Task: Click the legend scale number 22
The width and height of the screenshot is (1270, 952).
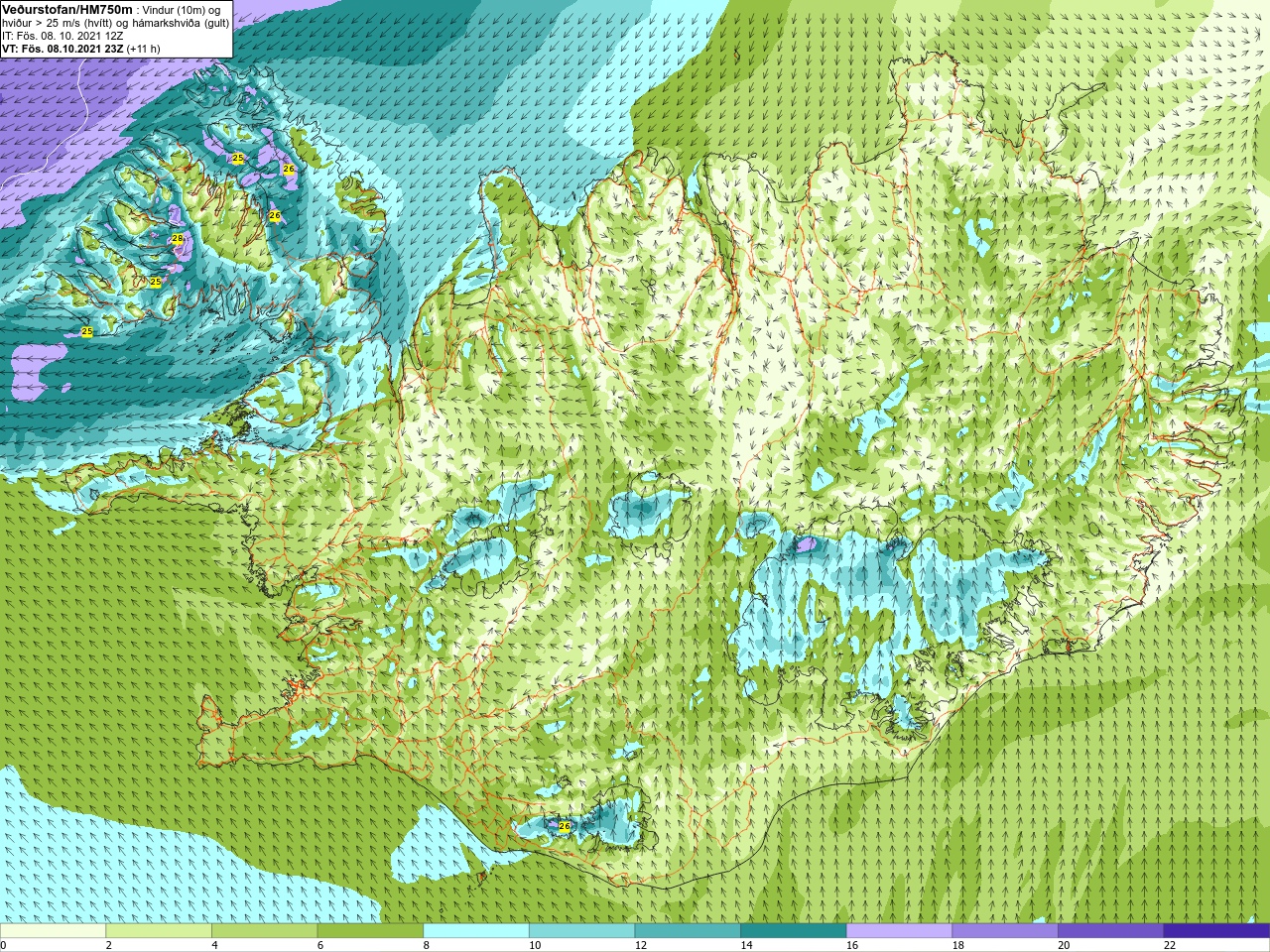Action: tap(1170, 945)
